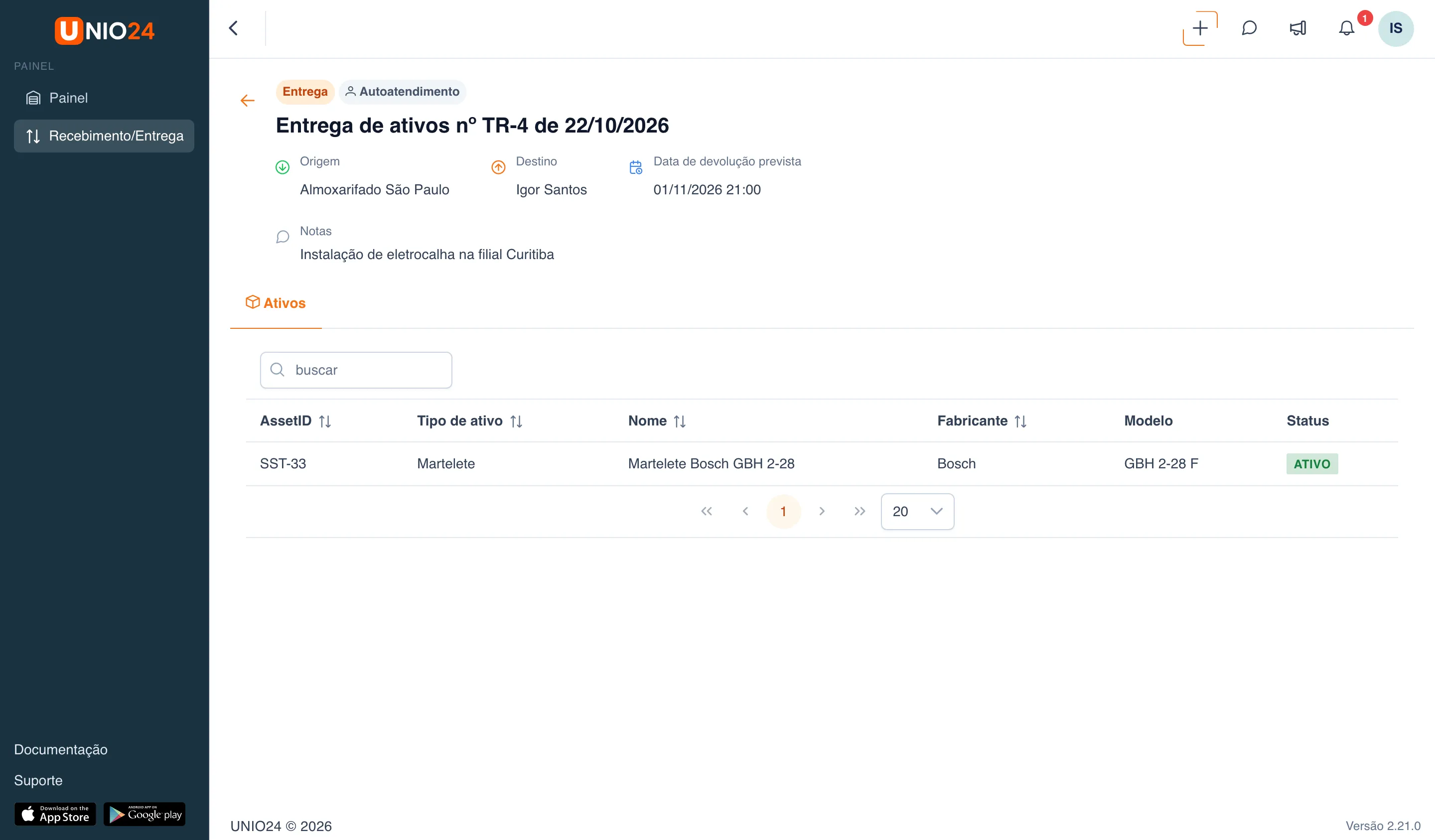The width and height of the screenshot is (1435, 840).
Task: Click the UNIO24 logo
Action: (104, 31)
